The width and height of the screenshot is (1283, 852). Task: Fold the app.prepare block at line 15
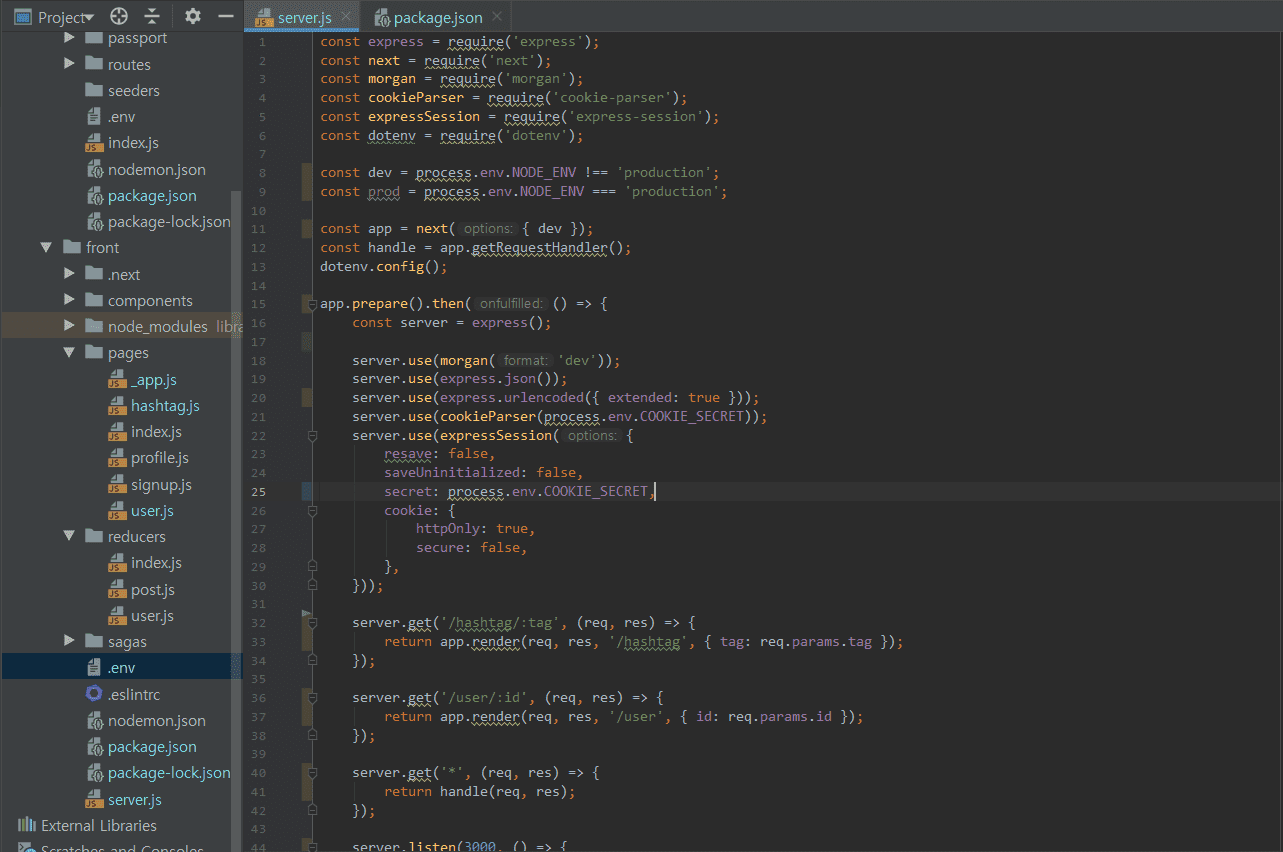click(x=312, y=304)
